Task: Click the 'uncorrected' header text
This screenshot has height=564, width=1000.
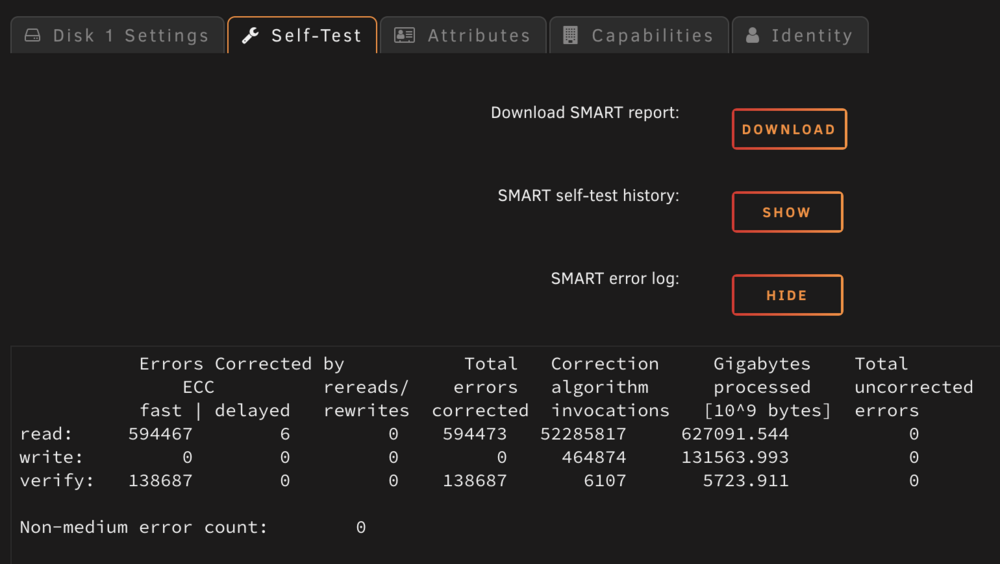Action: coord(913,387)
